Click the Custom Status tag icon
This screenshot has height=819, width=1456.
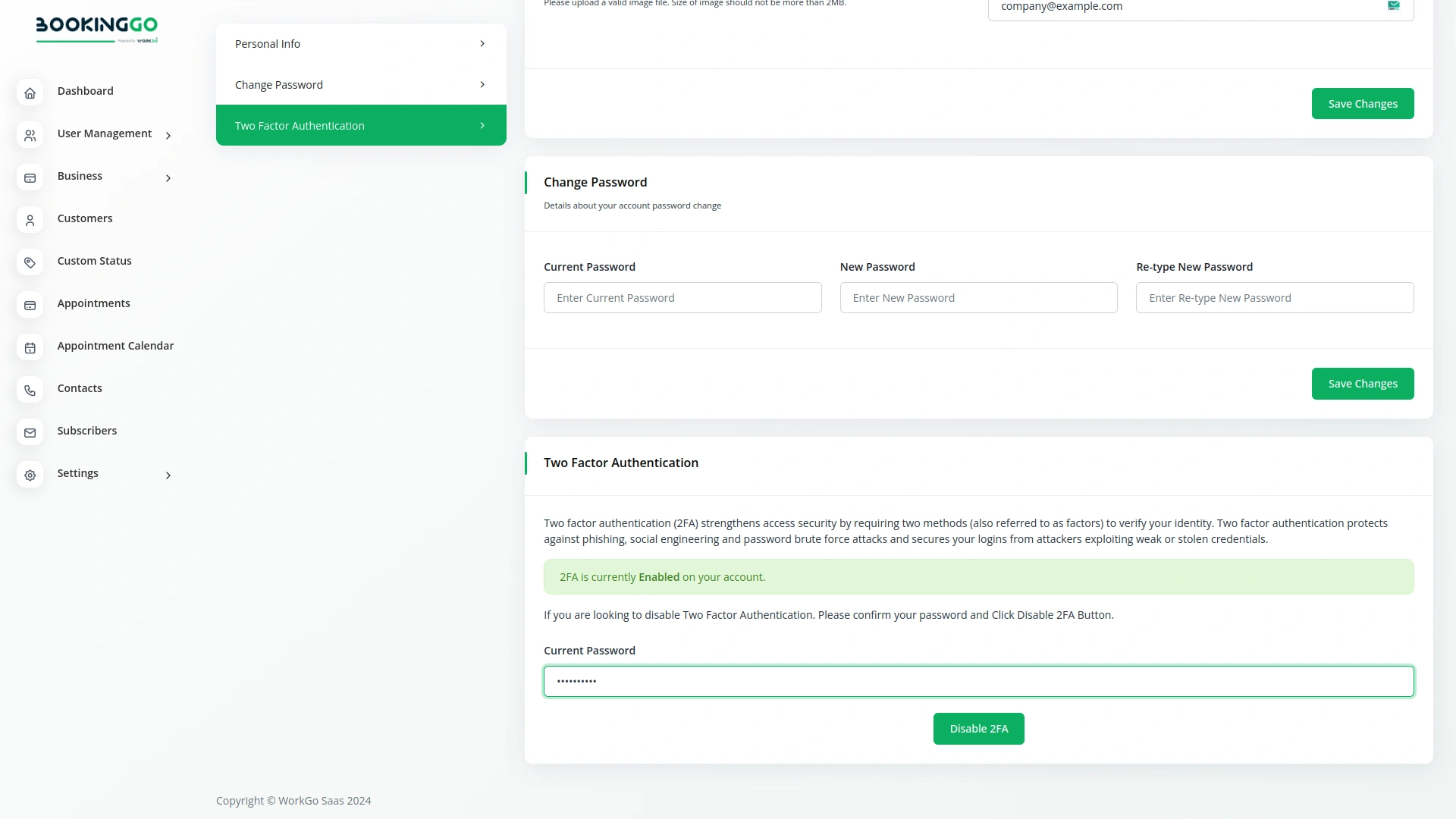30,262
